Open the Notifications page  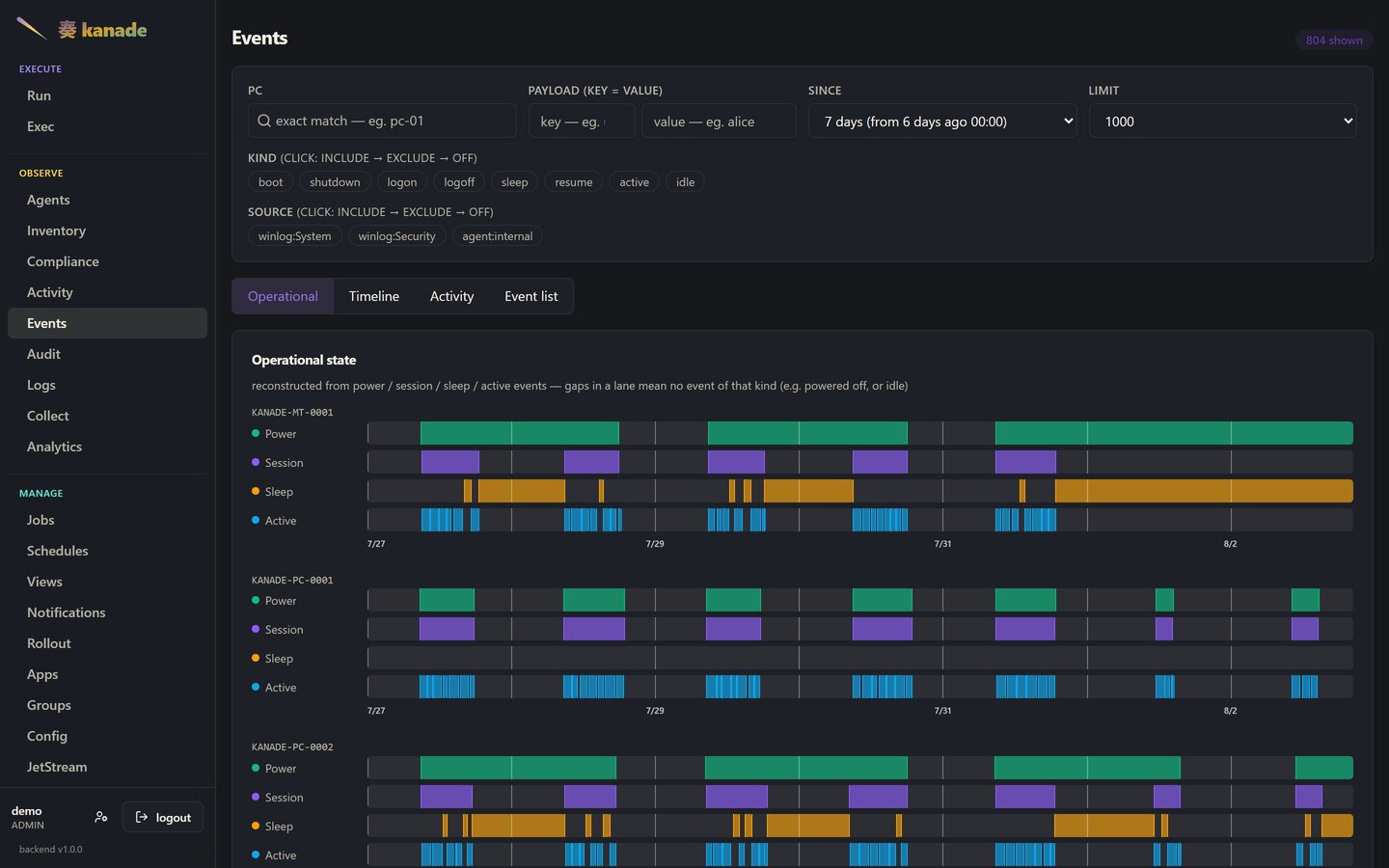[107, 612]
